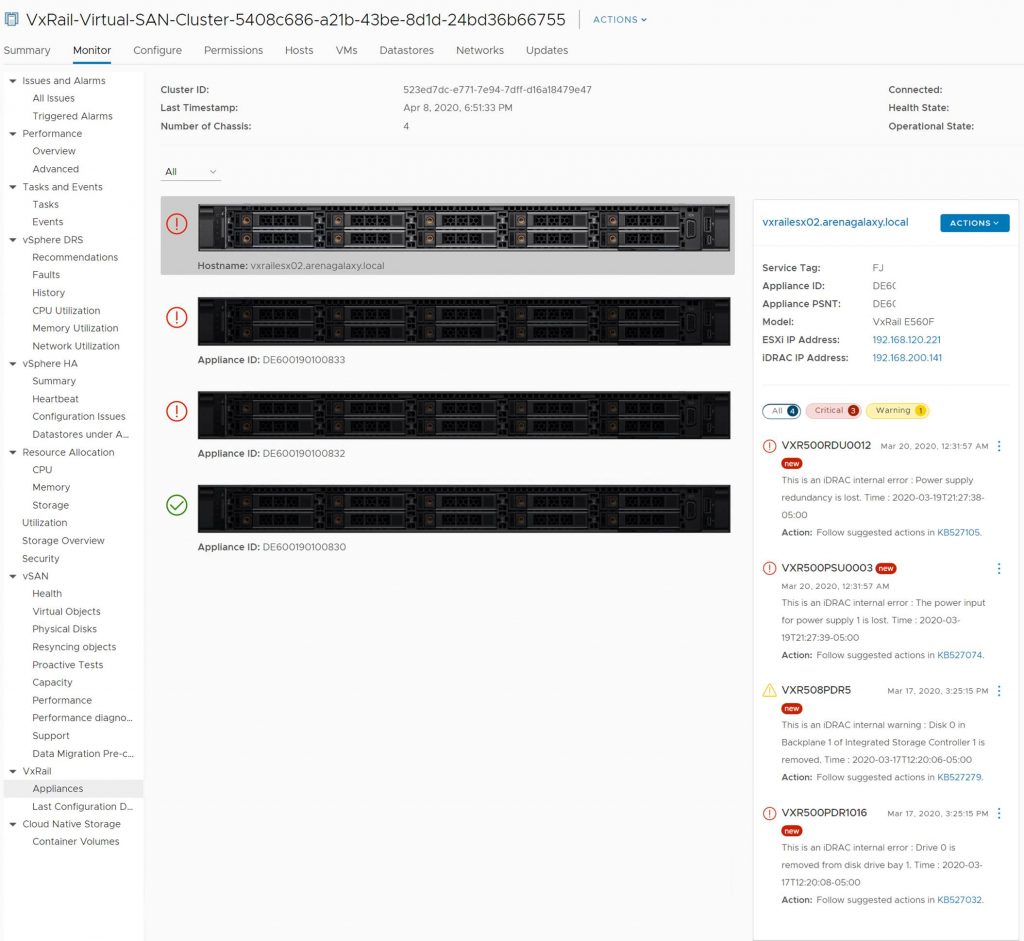Switch to Hosts tab
Viewport: 1024px width, 941px height.
click(299, 50)
